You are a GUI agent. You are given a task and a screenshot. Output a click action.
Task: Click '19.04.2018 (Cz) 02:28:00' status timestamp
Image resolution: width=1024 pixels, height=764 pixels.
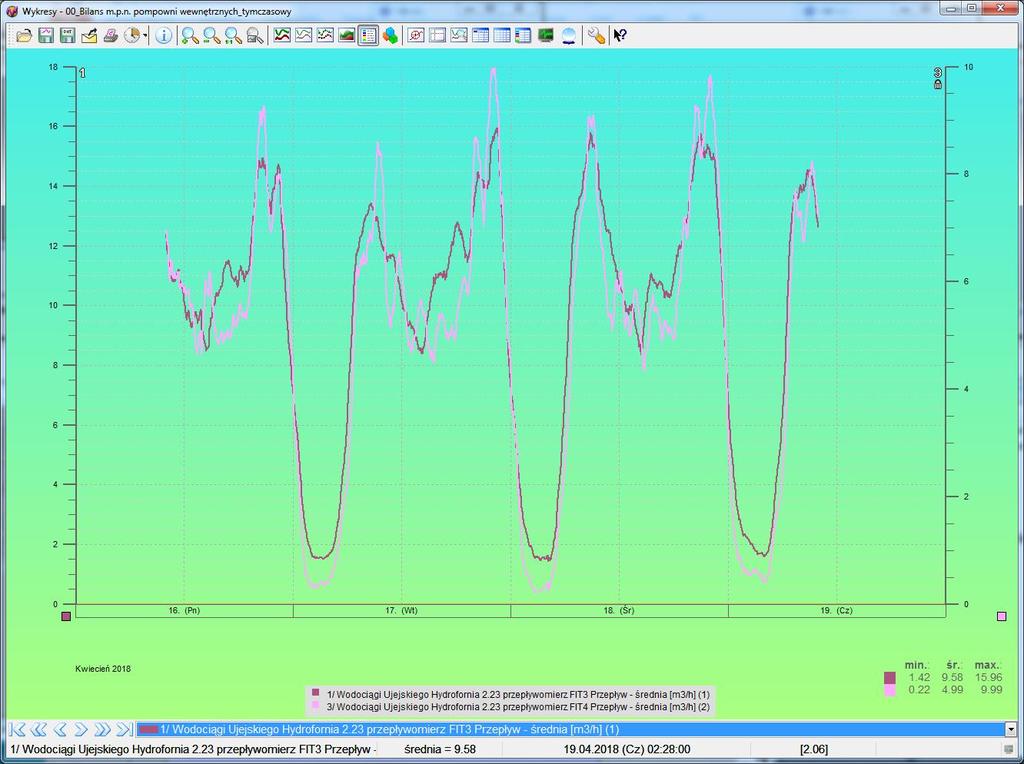click(626, 750)
